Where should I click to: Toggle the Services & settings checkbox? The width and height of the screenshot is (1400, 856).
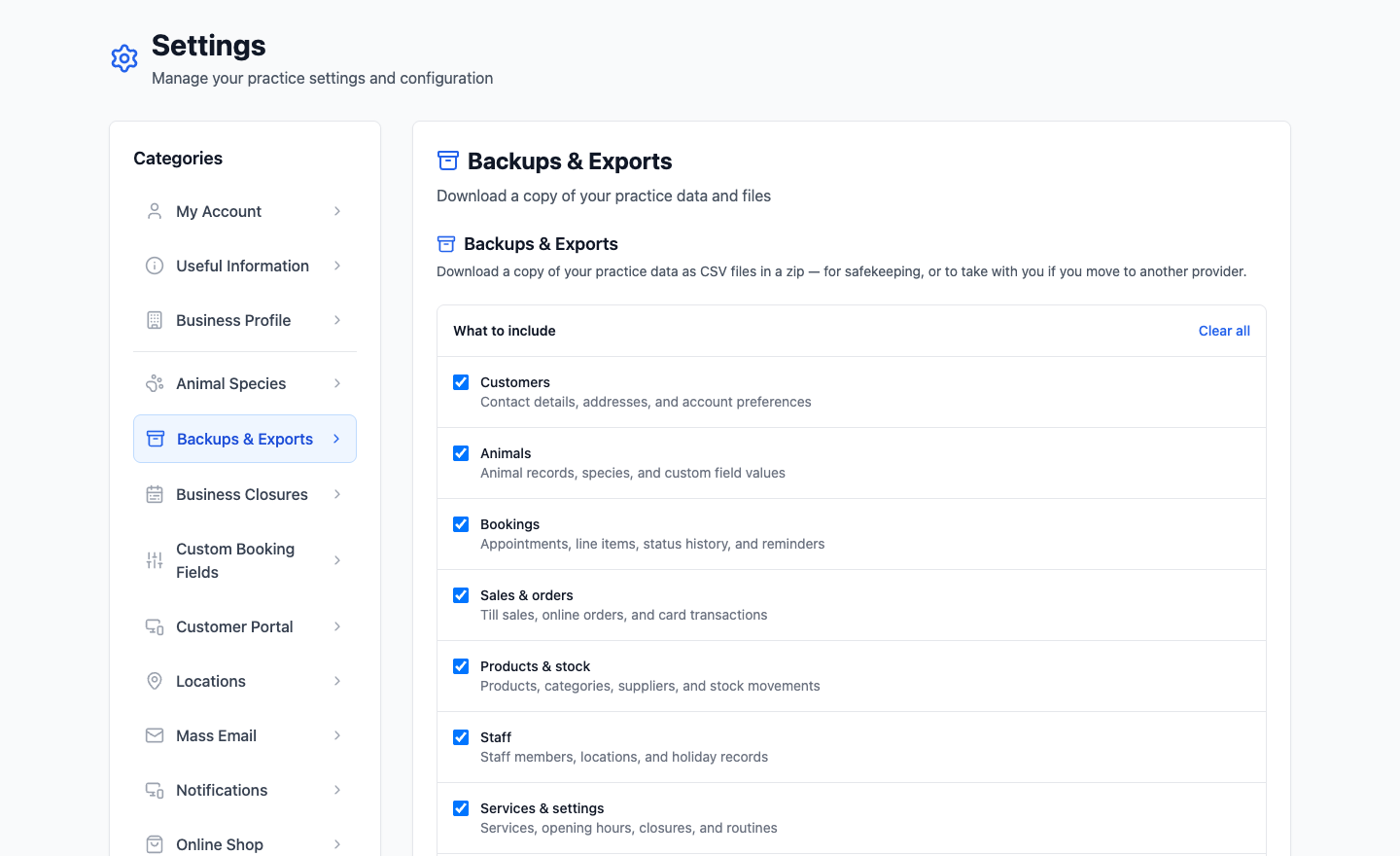point(461,808)
